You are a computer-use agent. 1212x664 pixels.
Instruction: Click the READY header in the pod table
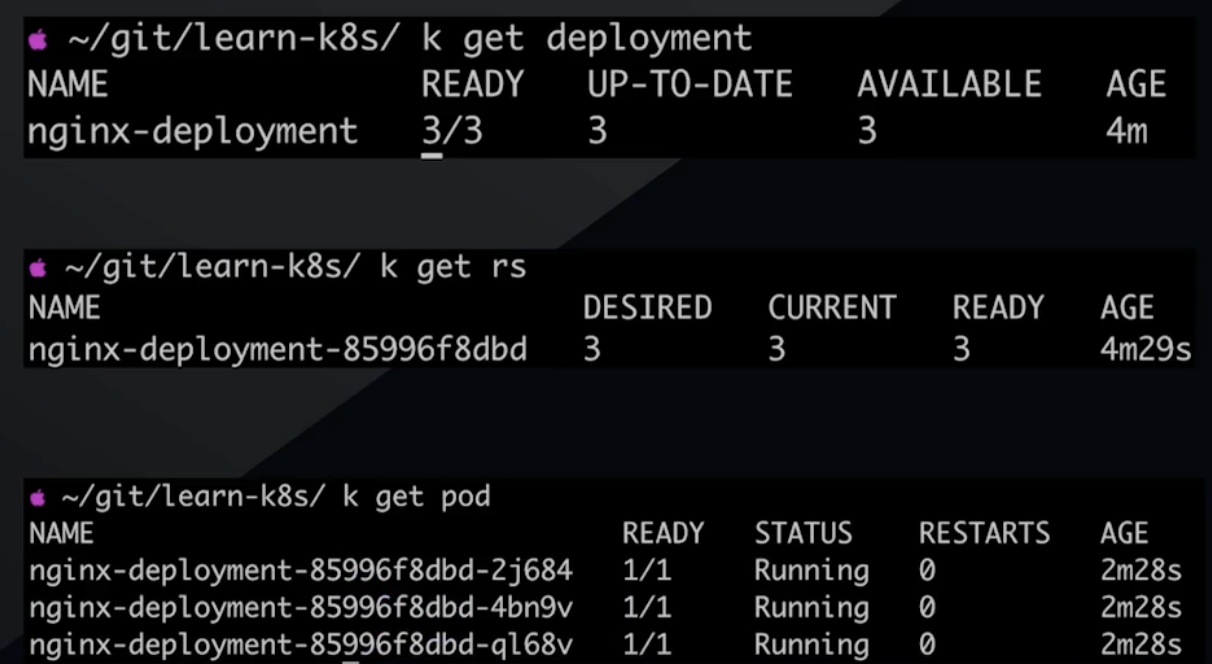(x=663, y=533)
